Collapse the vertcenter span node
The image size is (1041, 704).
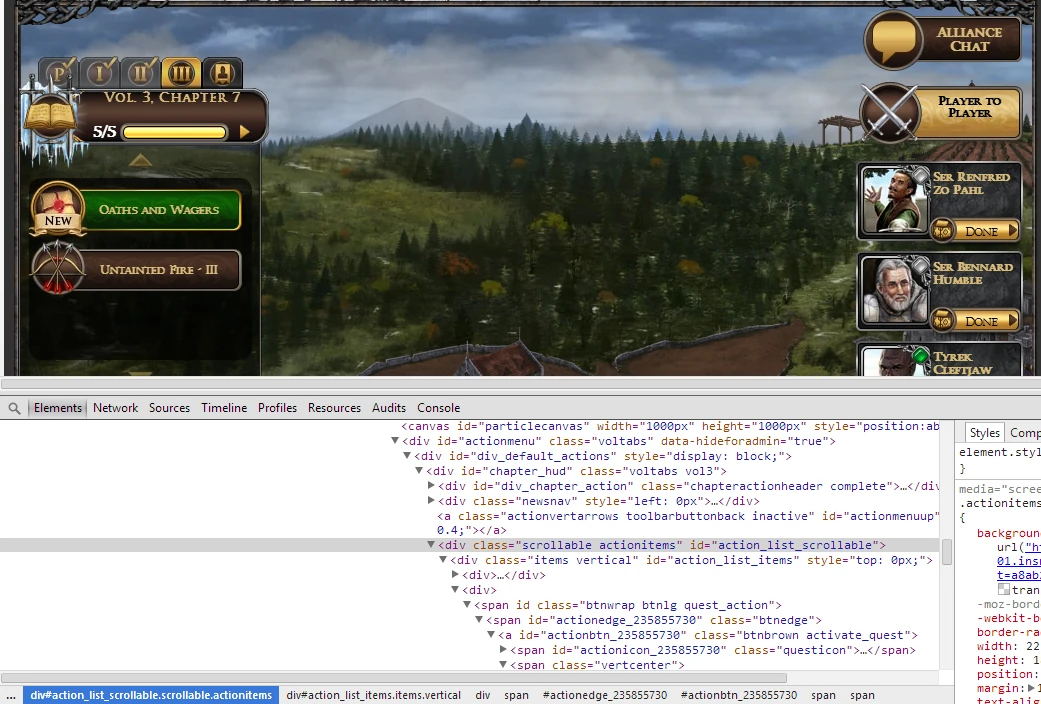coord(503,665)
